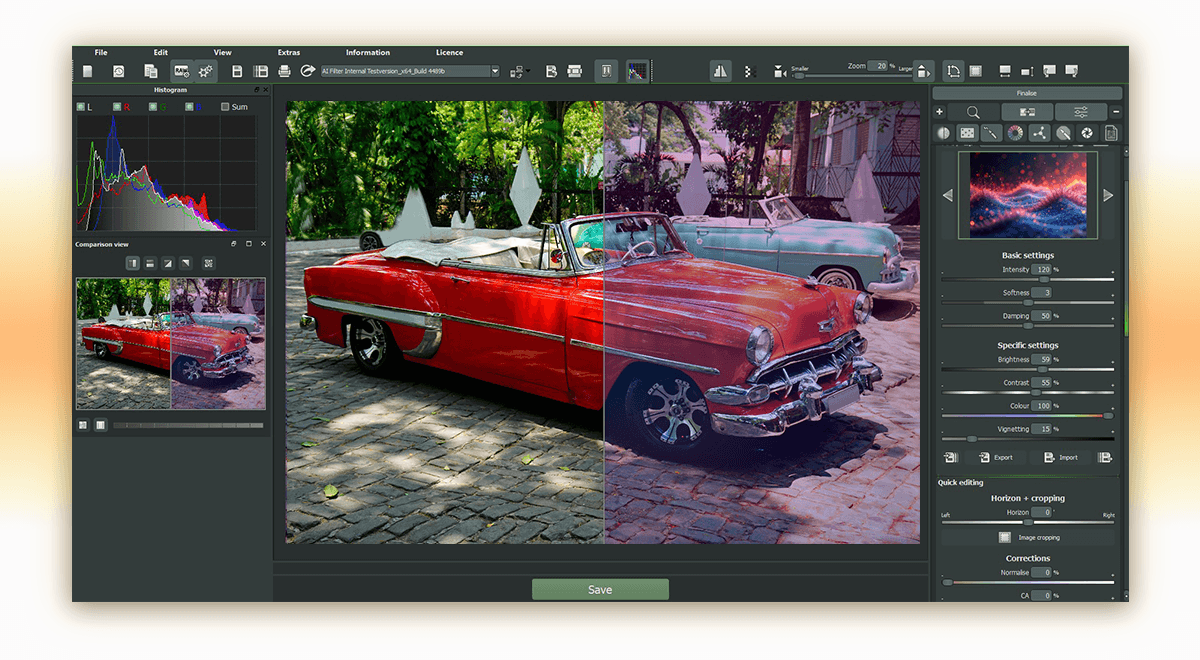Click the fit height icon in the top right toolbar
Image resolution: width=1200 pixels, height=660 pixels.
click(x=1027, y=71)
